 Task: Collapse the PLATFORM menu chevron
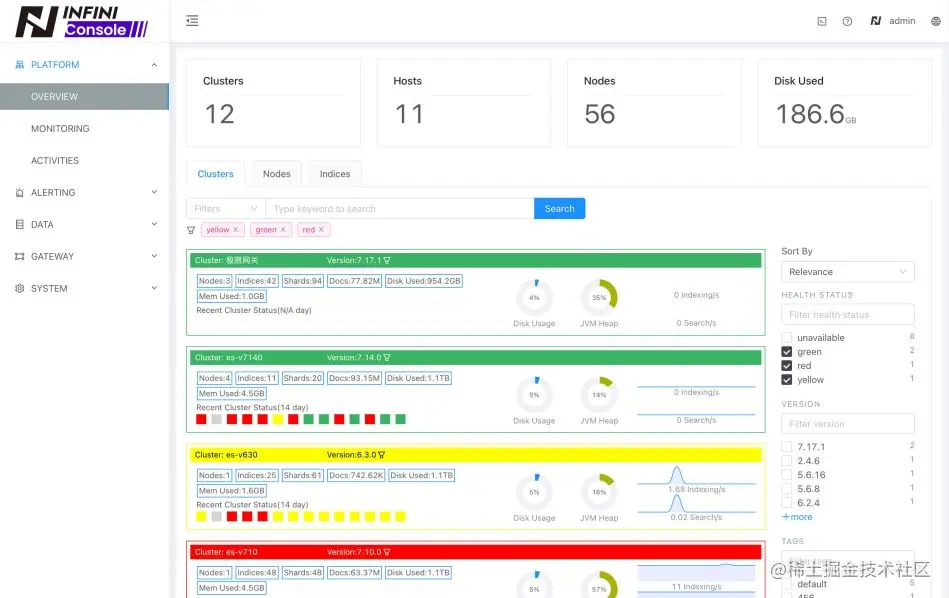(154, 65)
